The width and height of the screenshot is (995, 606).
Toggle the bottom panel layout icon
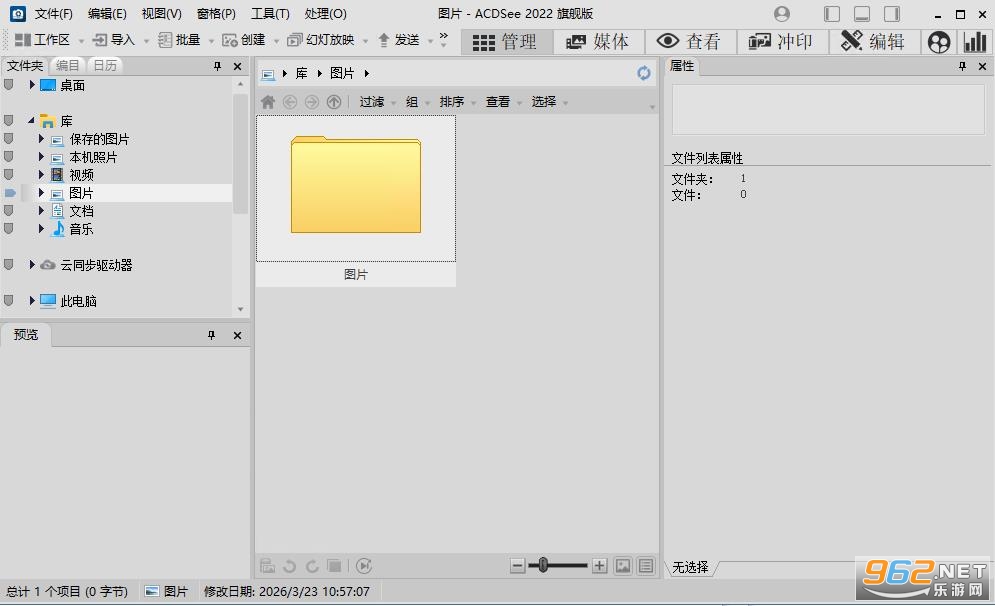tap(862, 14)
